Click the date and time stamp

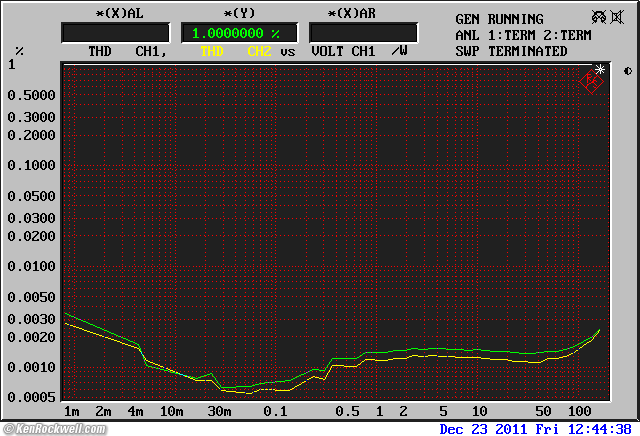click(535, 428)
